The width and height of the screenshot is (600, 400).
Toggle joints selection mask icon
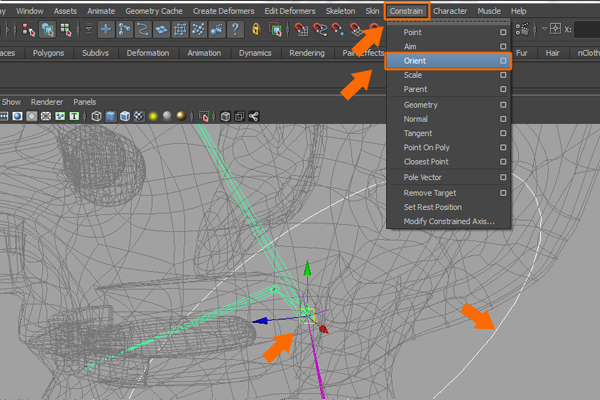coord(125,29)
